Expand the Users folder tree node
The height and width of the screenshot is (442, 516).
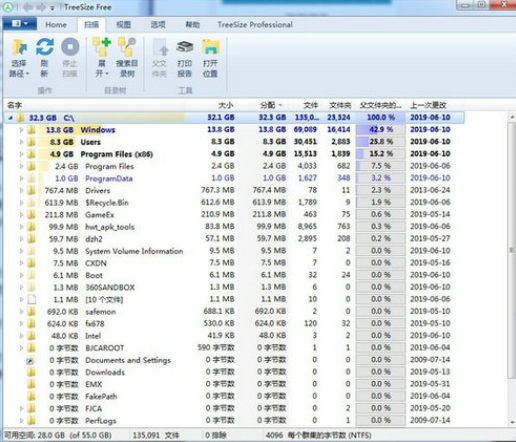click(x=21, y=142)
